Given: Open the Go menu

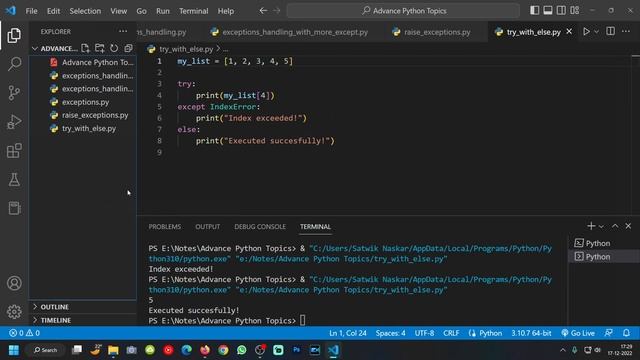Looking at the screenshot, I should [x=141, y=11].
